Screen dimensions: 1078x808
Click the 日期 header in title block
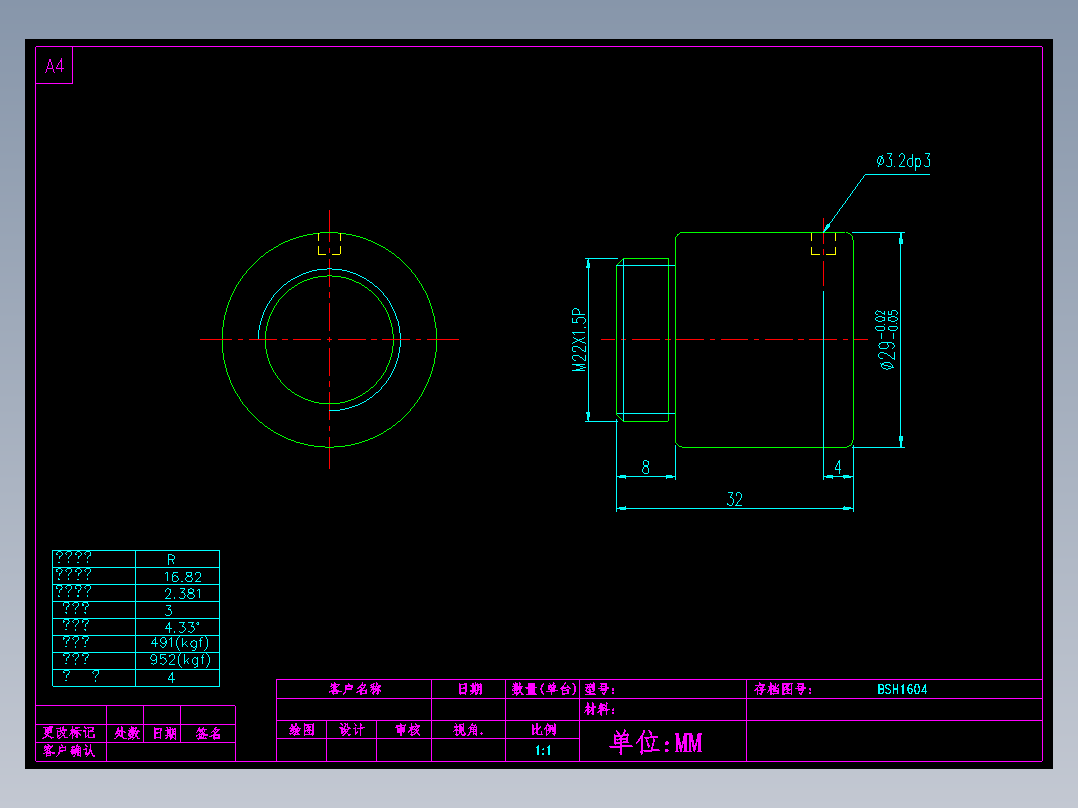pyautogui.click(x=470, y=689)
